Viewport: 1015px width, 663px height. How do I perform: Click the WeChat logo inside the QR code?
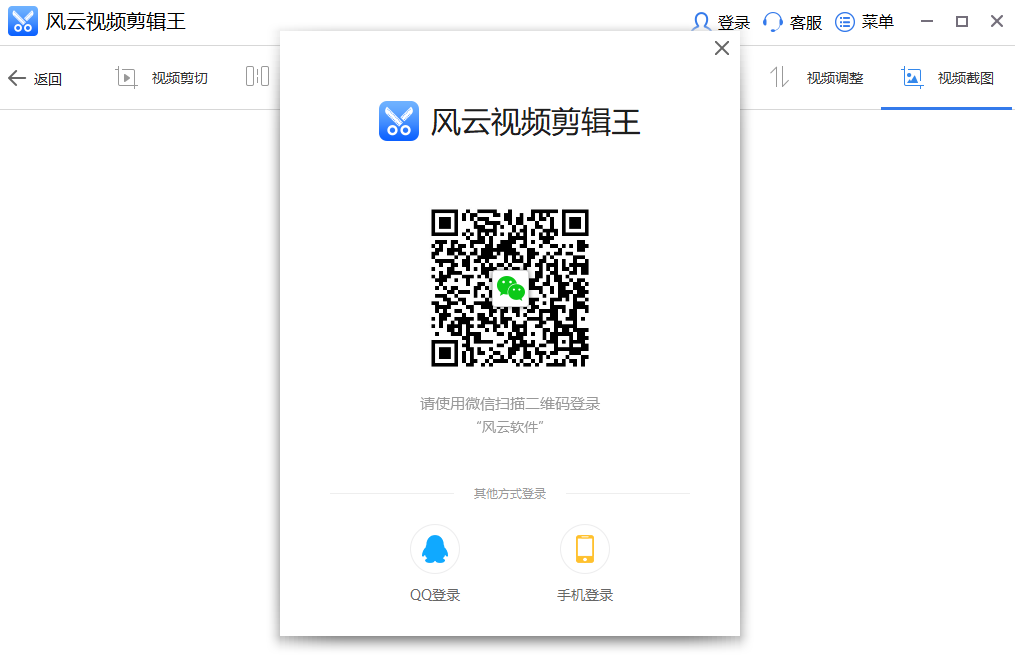pyautogui.click(x=510, y=288)
